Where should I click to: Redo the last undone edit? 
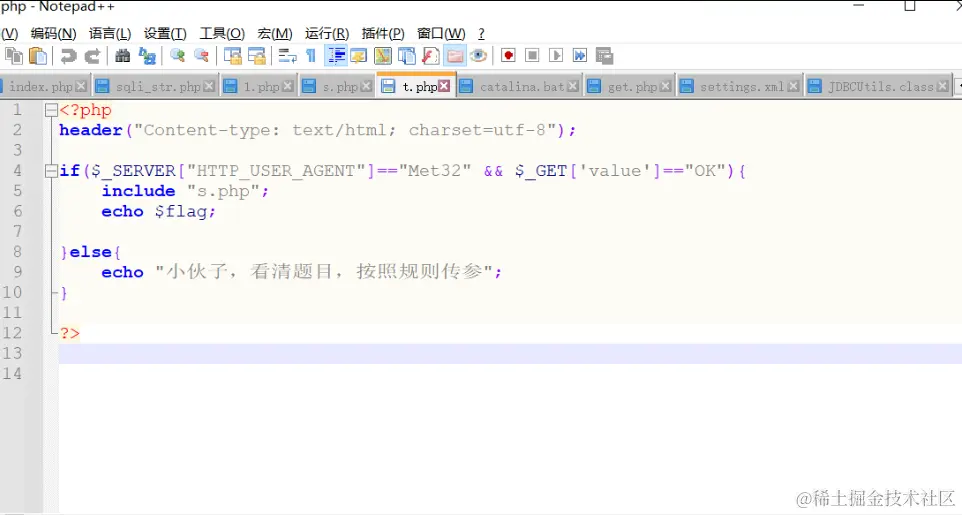pos(92,56)
